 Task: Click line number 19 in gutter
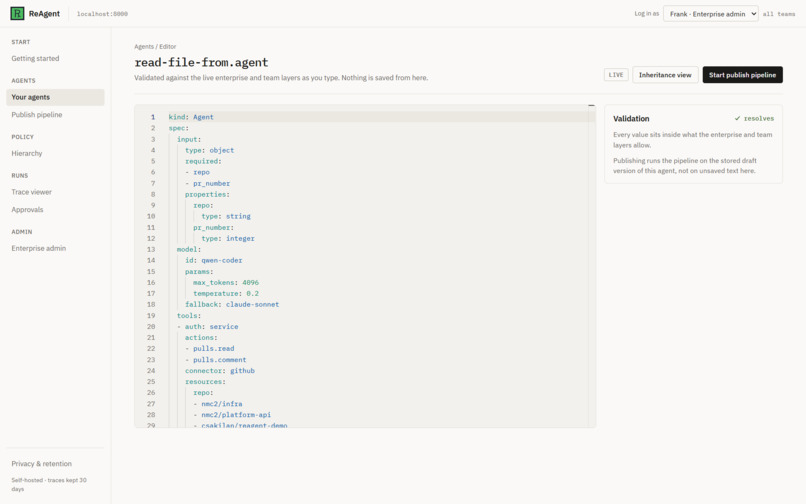click(x=151, y=316)
